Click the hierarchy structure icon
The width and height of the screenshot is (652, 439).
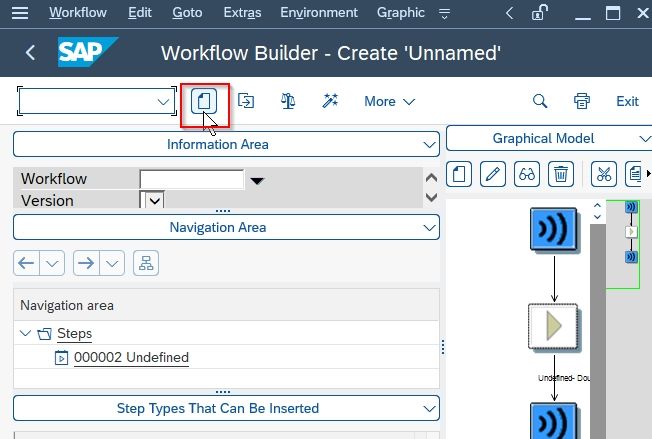coord(146,263)
